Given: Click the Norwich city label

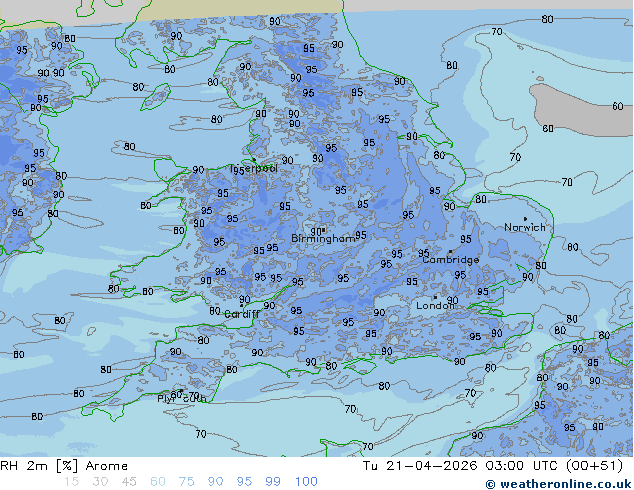Looking at the screenshot, I should 525,227.
